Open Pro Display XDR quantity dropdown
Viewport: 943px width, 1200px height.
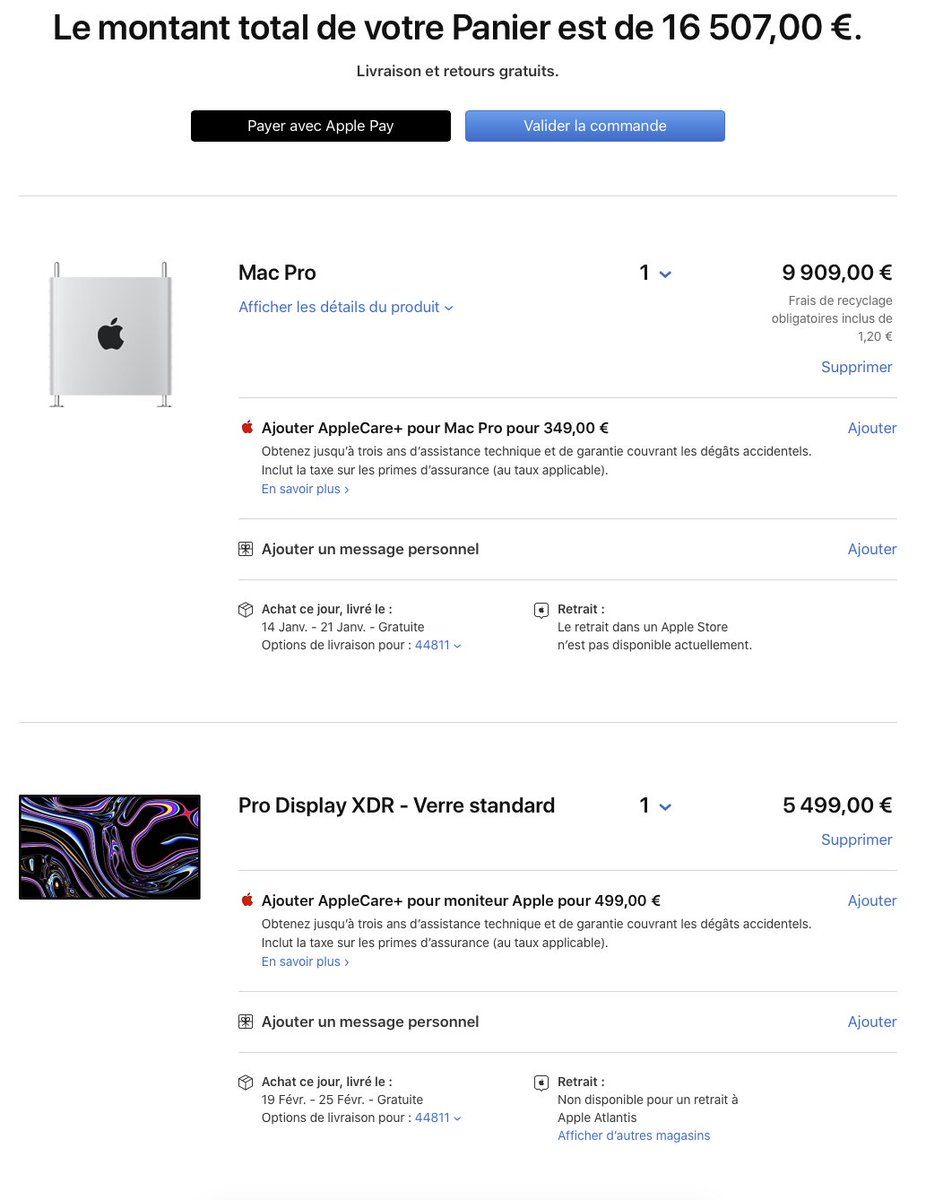(x=655, y=806)
